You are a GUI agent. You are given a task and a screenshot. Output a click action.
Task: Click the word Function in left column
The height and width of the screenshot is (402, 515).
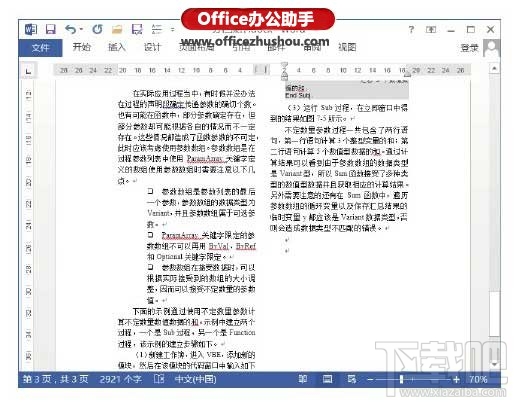242,332
